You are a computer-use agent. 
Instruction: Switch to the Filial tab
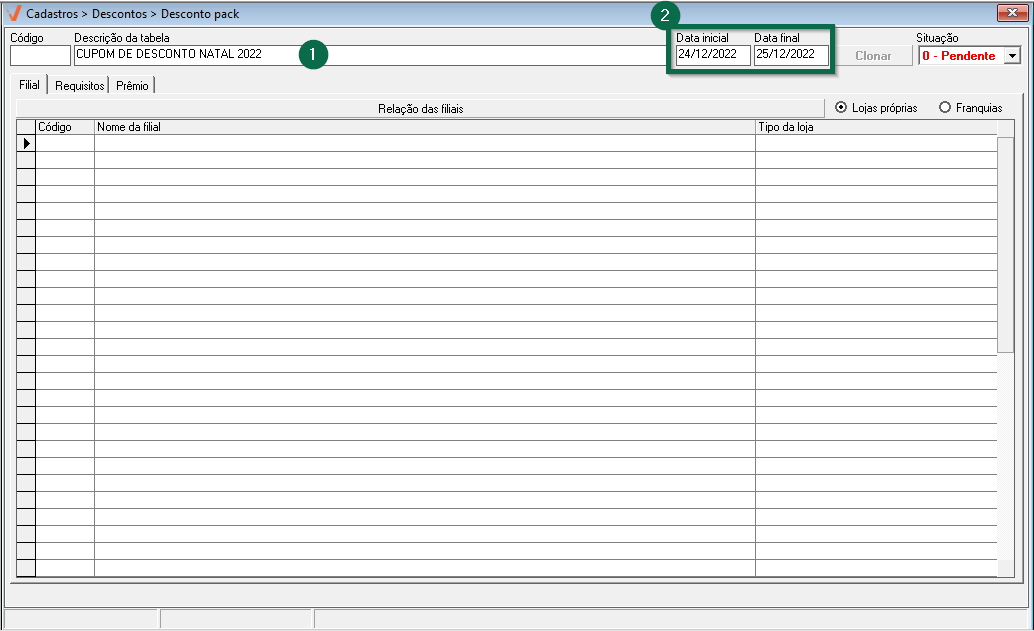tap(29, 85)
